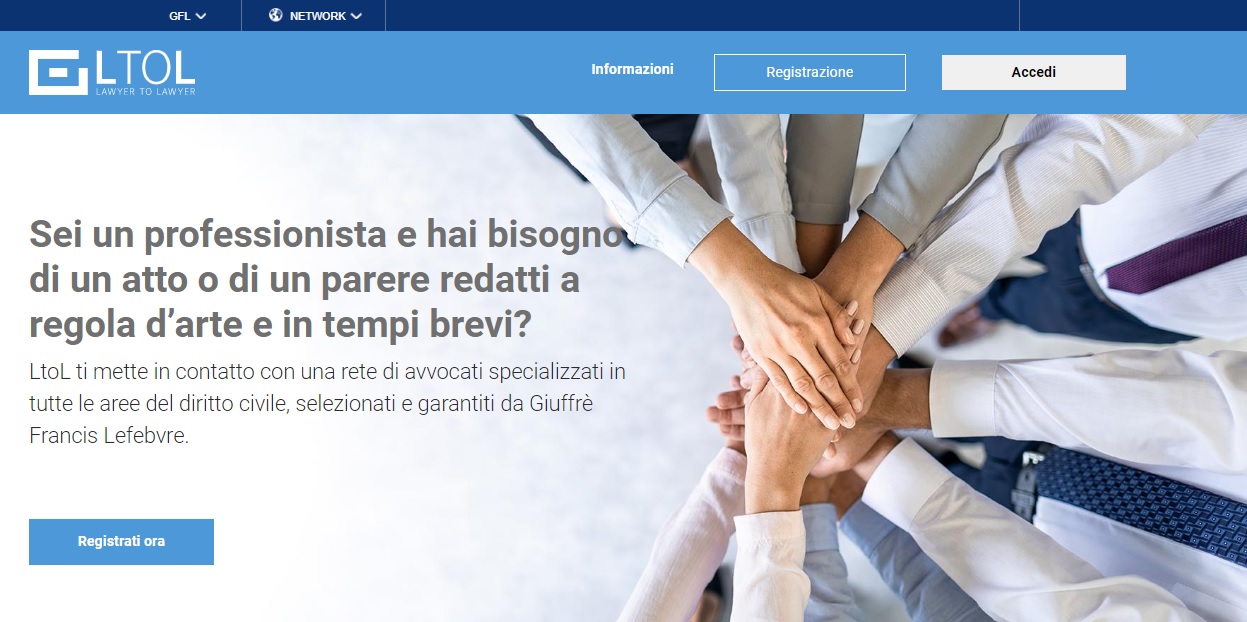1247x622 pixels.
Task: Click the LtoL description paragraph text
Action: coord(328,404)
